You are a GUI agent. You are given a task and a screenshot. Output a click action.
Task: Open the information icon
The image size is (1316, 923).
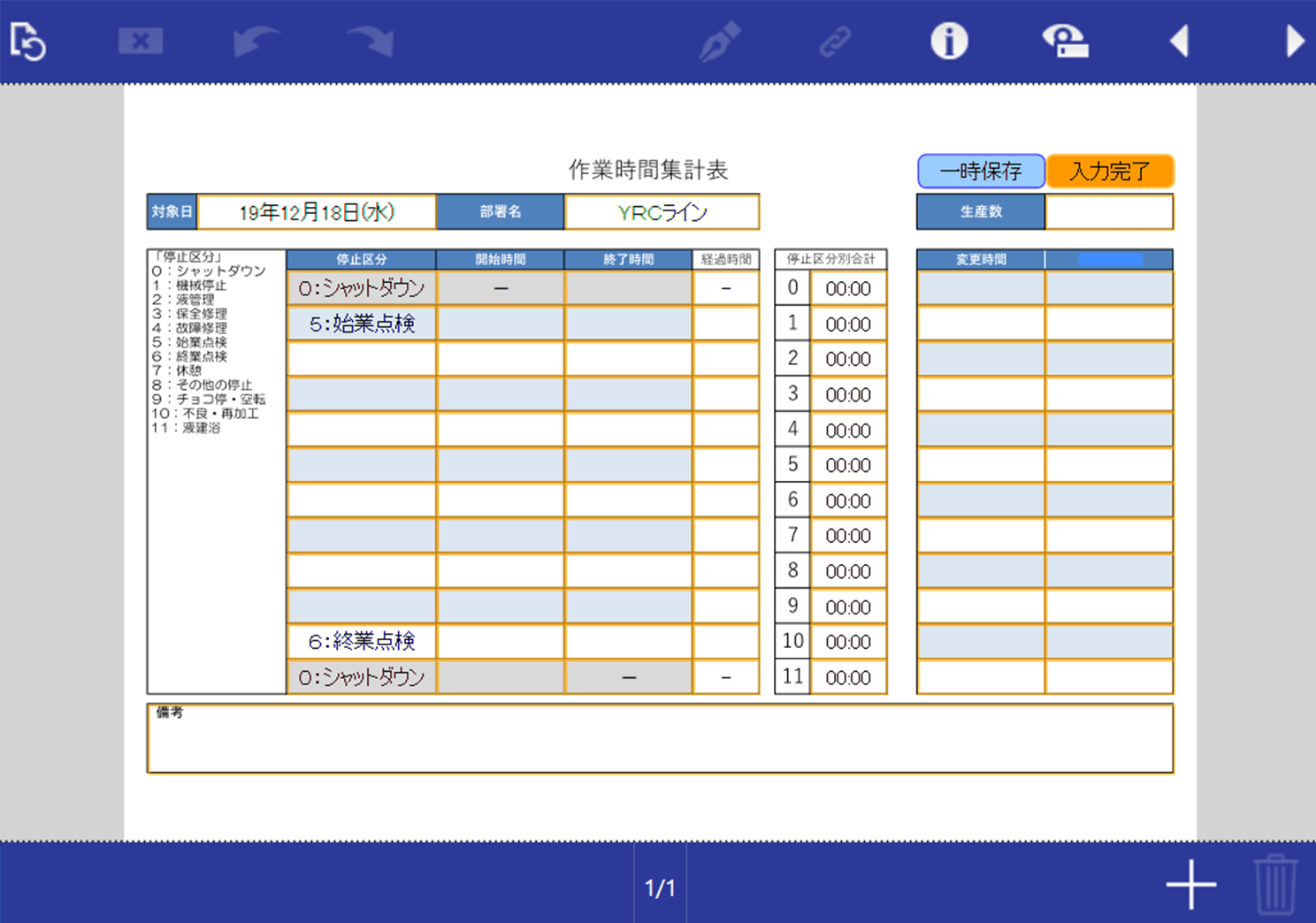click(949, 42)
